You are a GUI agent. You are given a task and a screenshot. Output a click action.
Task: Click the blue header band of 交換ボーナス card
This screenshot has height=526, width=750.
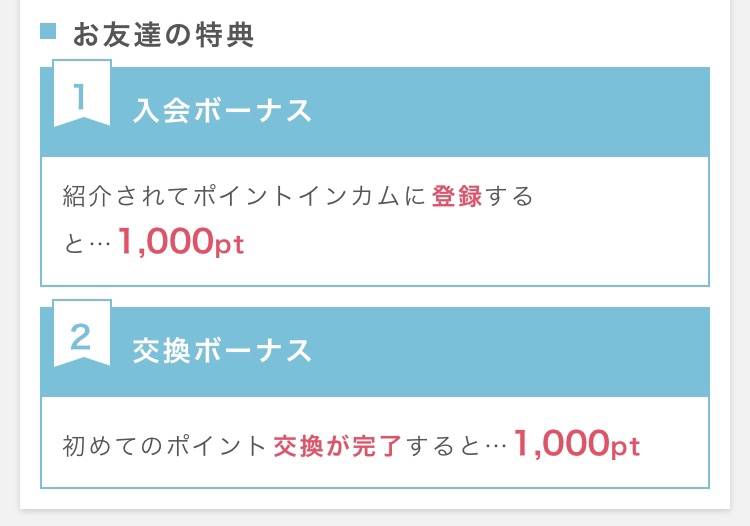point(375,352)
